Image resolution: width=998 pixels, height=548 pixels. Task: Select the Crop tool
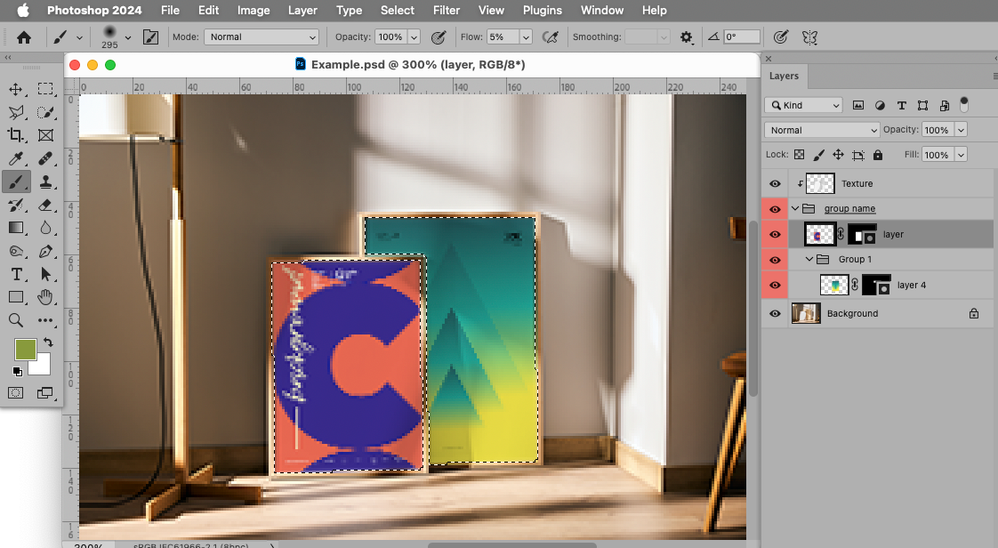tap(16, 136)
